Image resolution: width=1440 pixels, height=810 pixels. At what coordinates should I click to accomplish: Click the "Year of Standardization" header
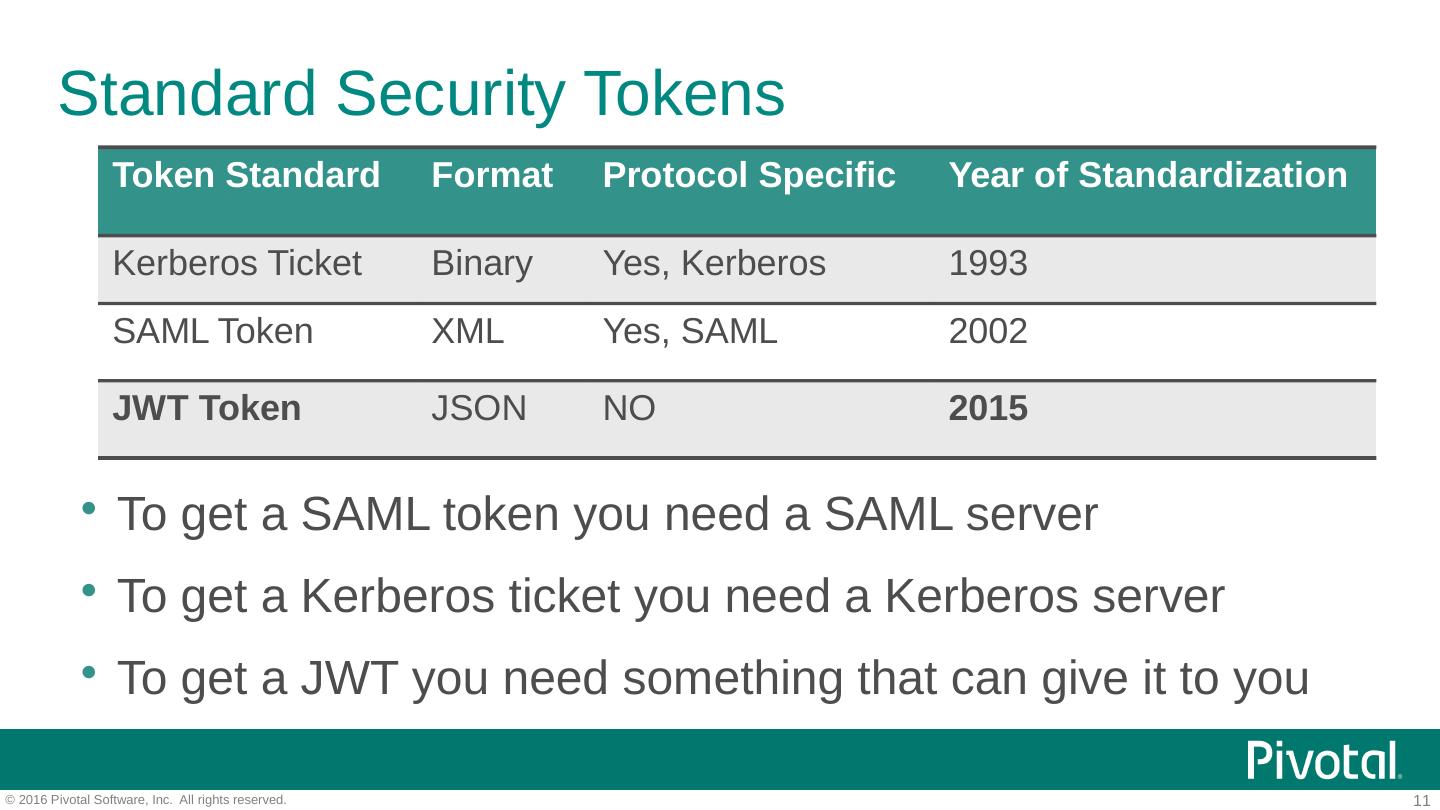[1147, 176]
